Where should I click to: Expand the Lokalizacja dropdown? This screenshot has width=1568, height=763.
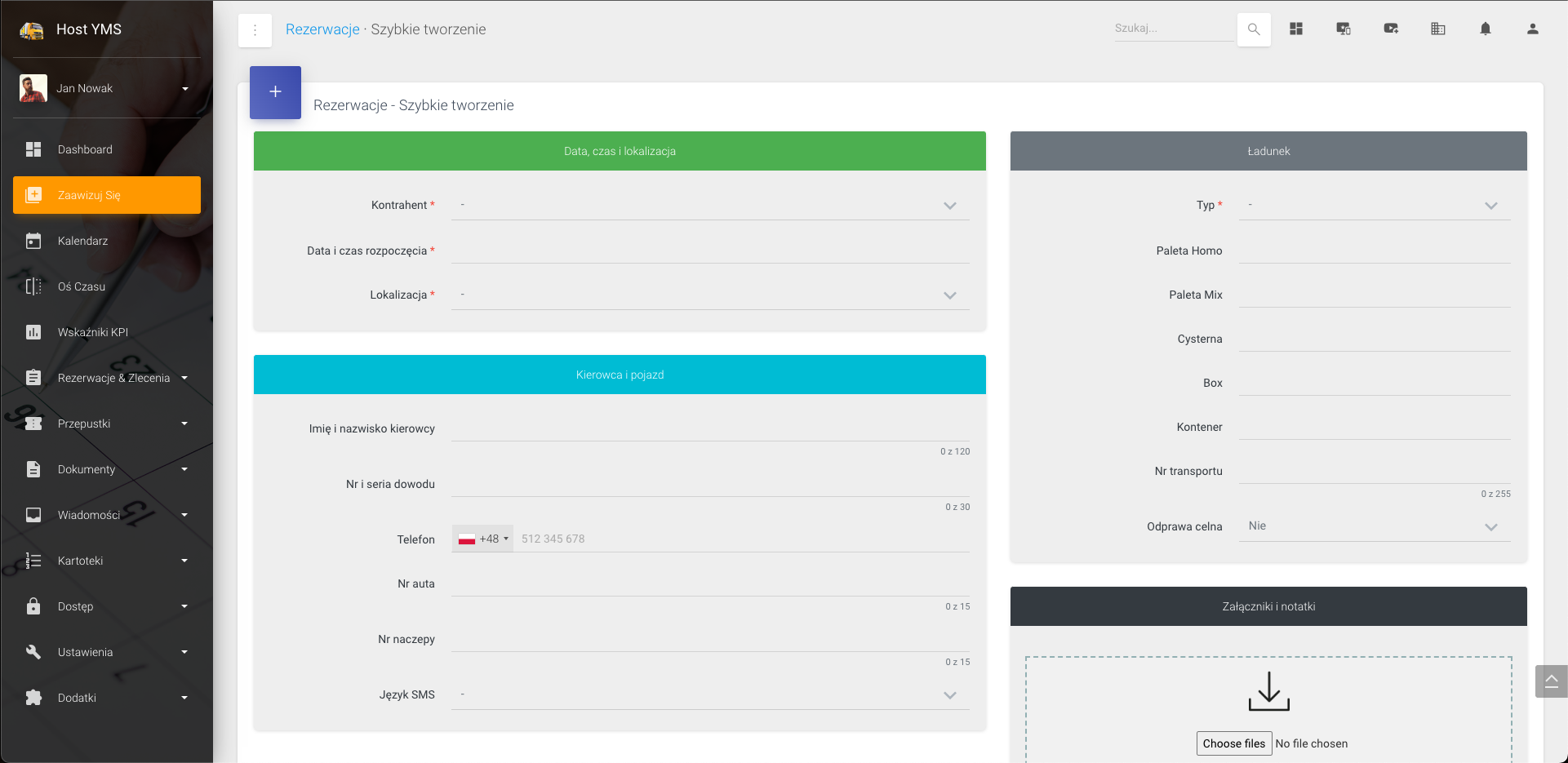tap(709, 295)
